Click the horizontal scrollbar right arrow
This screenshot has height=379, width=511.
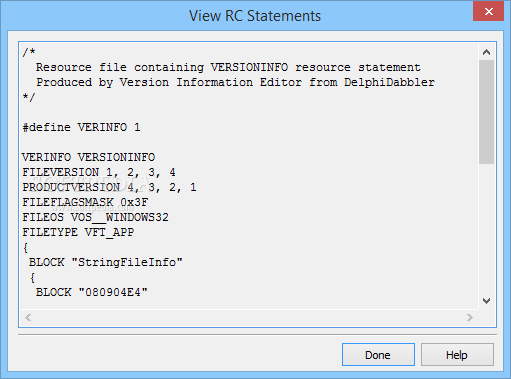470,317
